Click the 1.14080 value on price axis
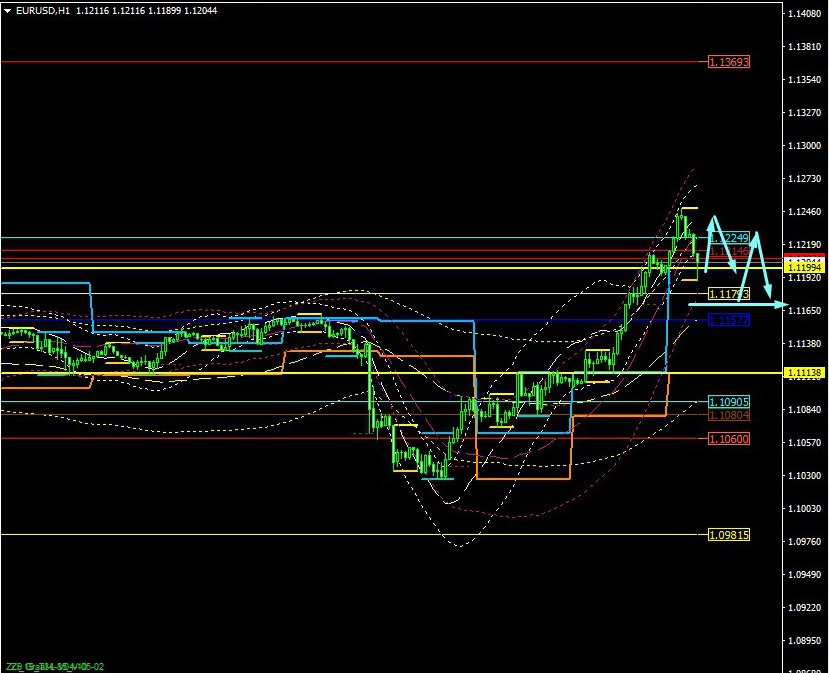 (x=805, y=14)
